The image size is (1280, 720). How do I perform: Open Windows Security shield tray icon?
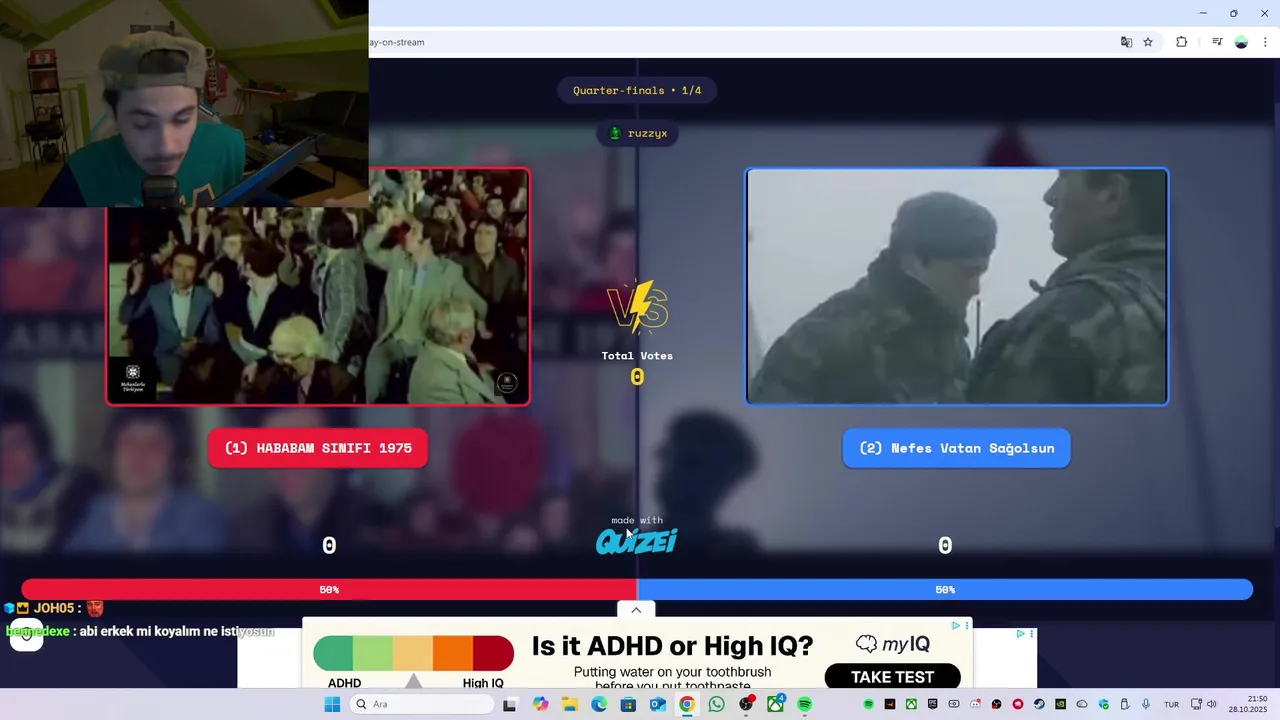pyautogui.click(x=1104, y=704)
